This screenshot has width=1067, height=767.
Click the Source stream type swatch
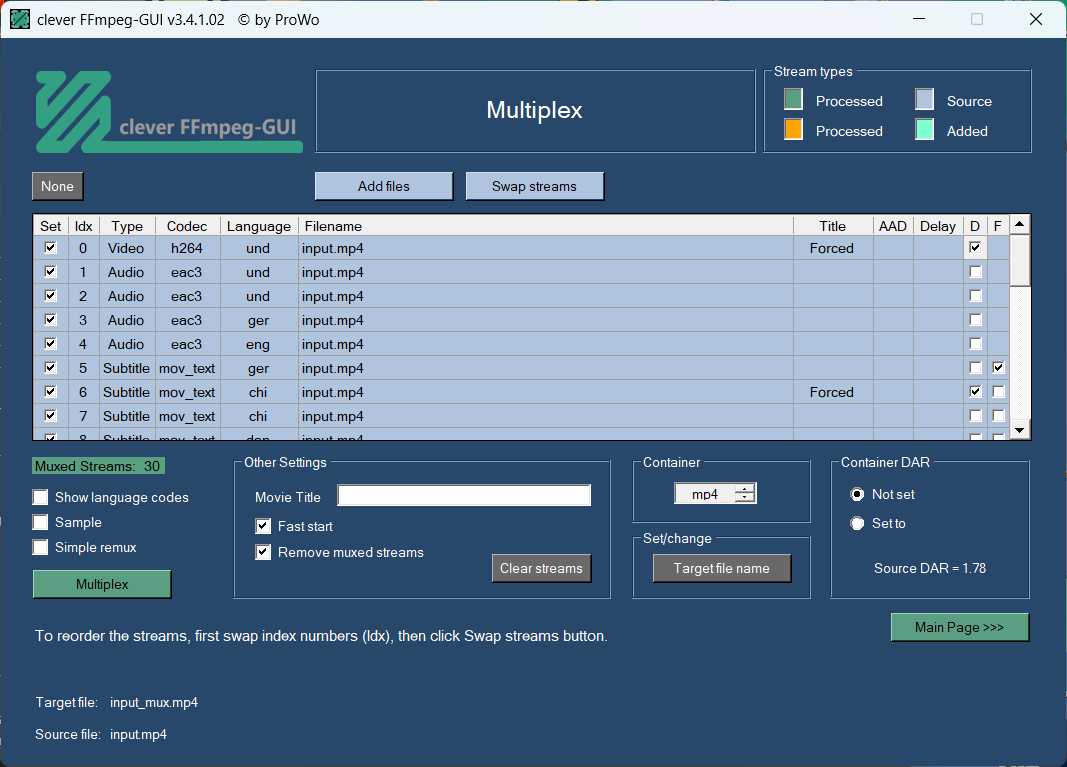click(924, 100)
